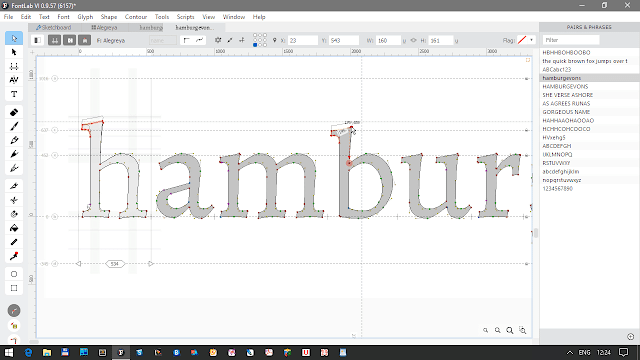
Task: Open the Flag color dropdown
Action: [x=531, y=40]
